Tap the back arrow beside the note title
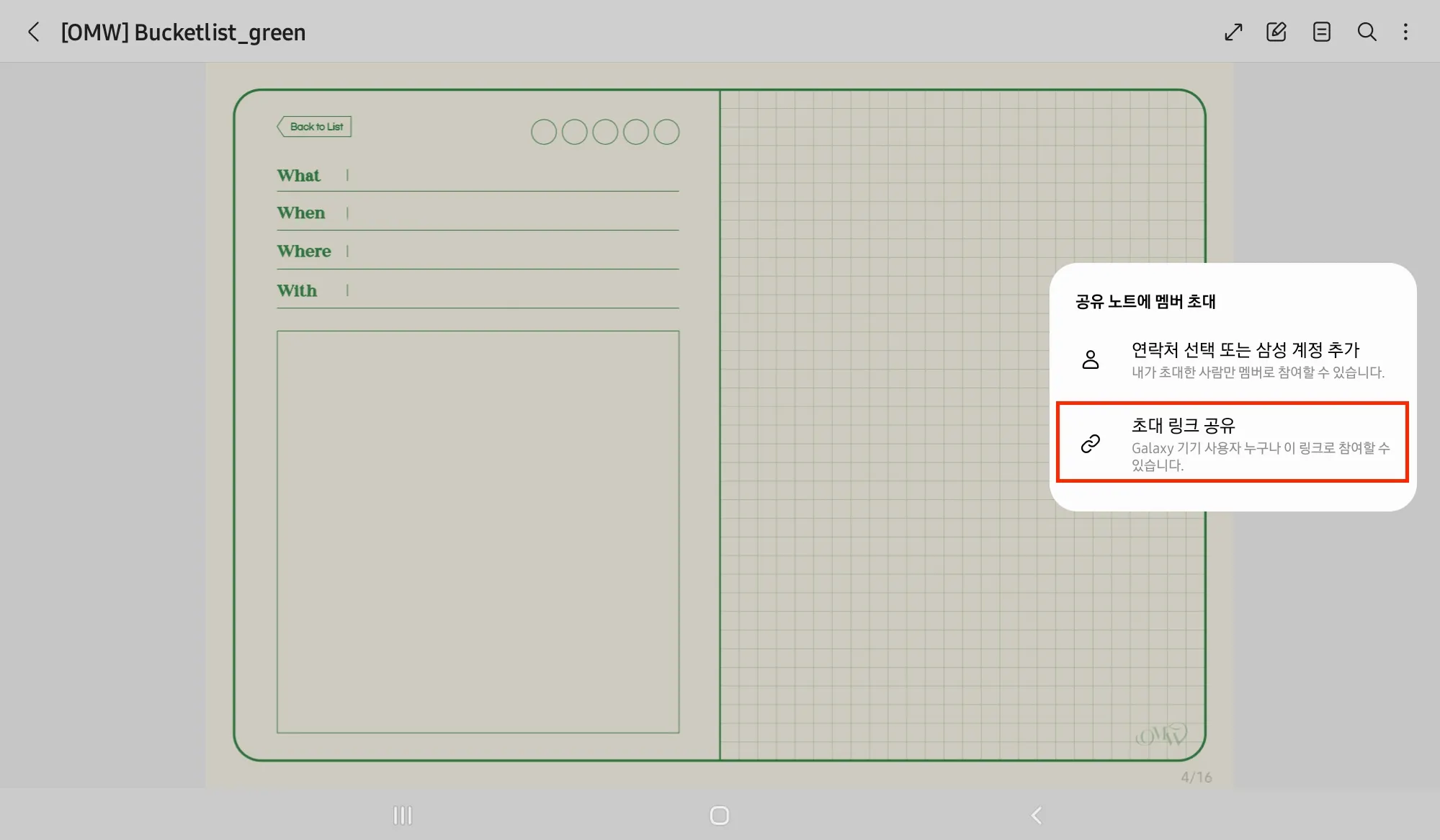1440x840 pixels. click(x=33, y=32)
